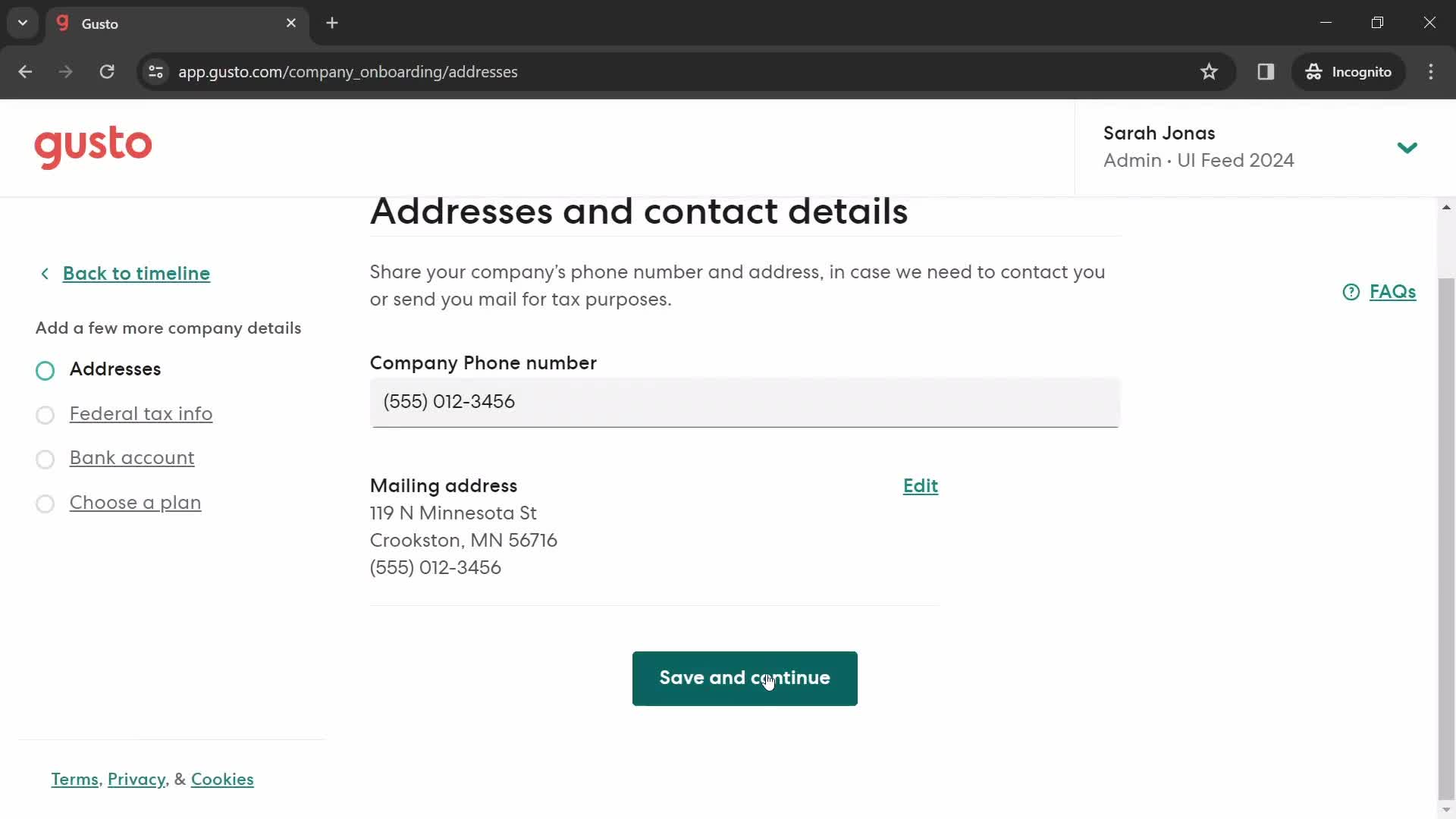Image resolution: width=1456 pixels, height=819 pixels.
Task: Select the Federal tax info radio button
Action: 45,414
